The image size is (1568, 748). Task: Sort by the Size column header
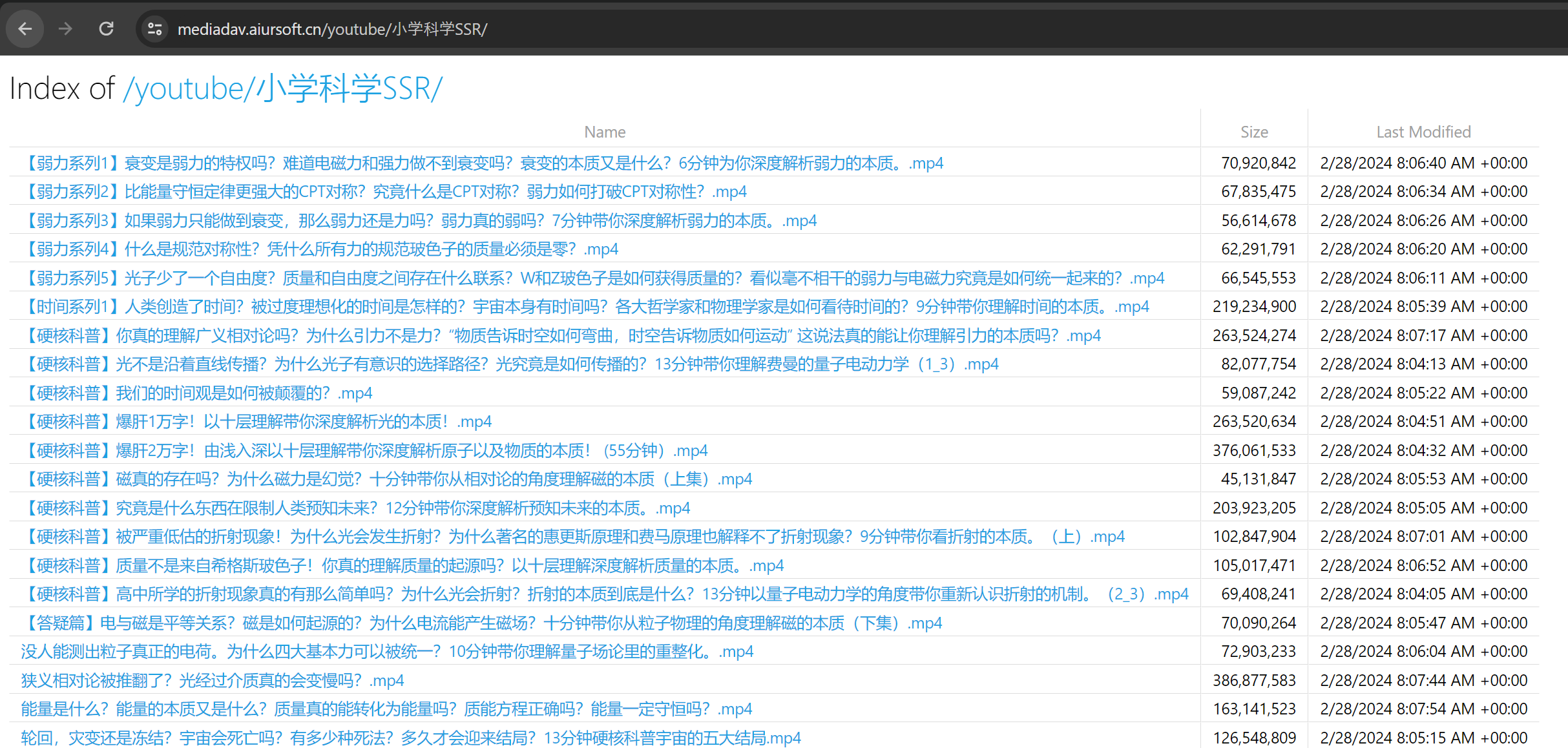tap(1254, 132)
